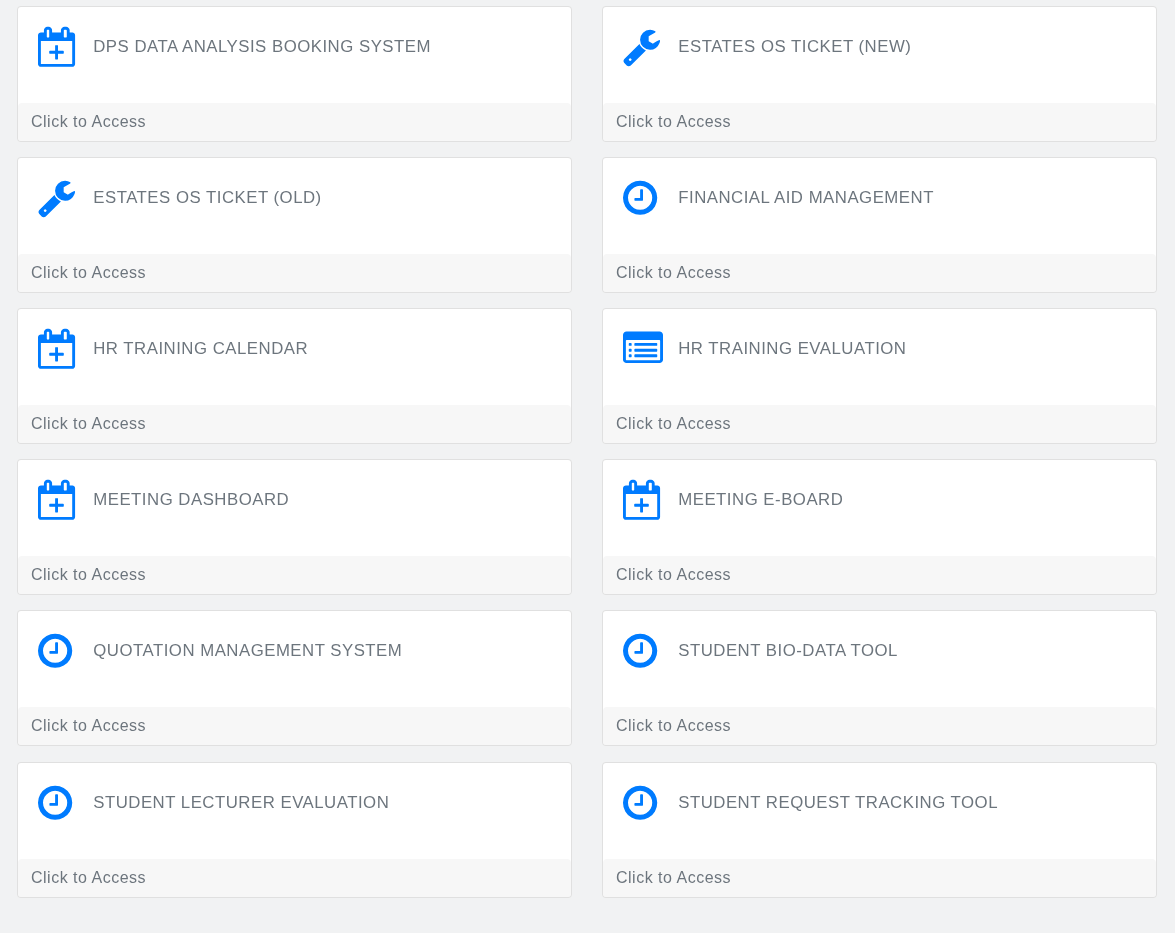Click to Access under Student Request Tracking Tool
This screenshot has height=933, width=1175.
click(x=673, y=878)
